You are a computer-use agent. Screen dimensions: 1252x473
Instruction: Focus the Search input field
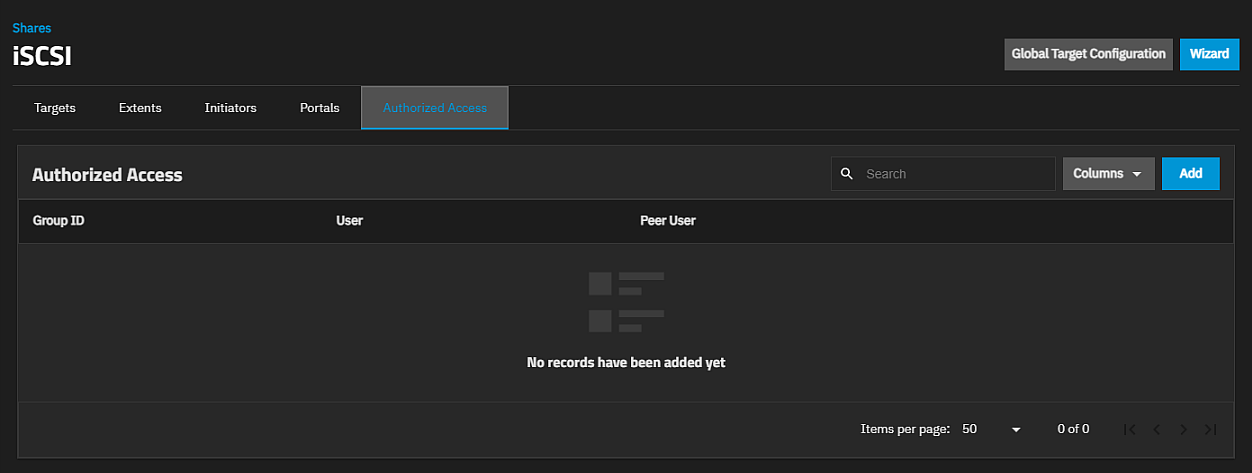click(x=955, y=174)
